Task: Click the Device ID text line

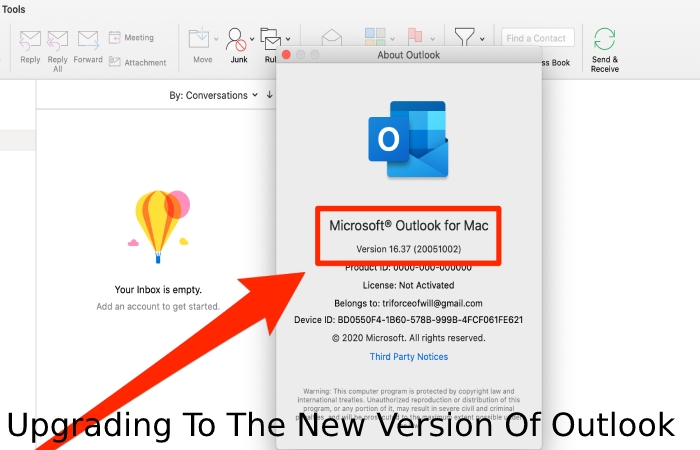Action: (408, 320)
